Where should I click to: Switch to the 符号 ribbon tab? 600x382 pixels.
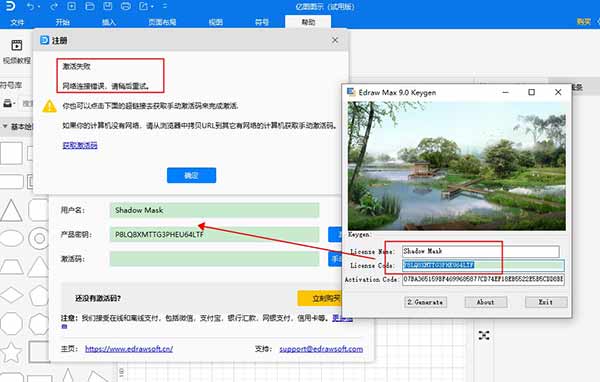pos(262,22)
